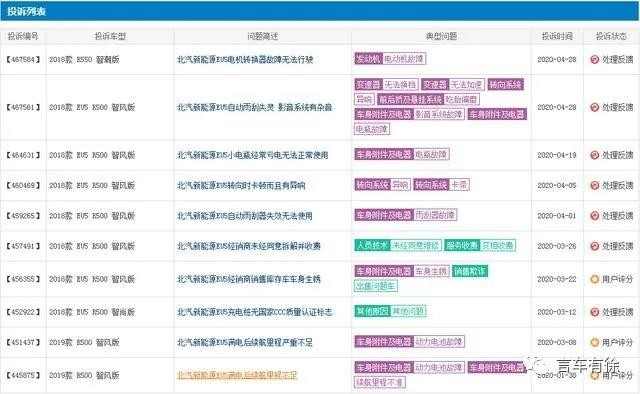Viewport: 640px width, 394px height.
Task: Select complaint number 【452922】
Action: point(23,312)
